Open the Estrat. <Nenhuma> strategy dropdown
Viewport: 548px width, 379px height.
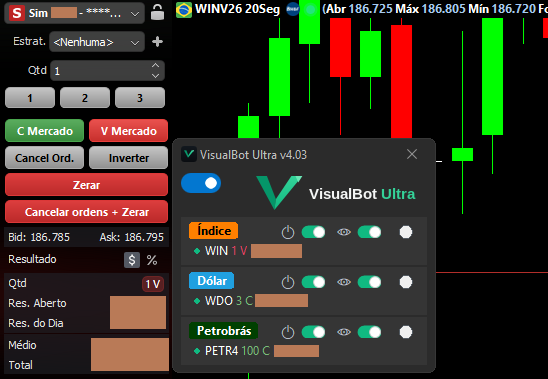pyautogui.click(x=97, y=42)
